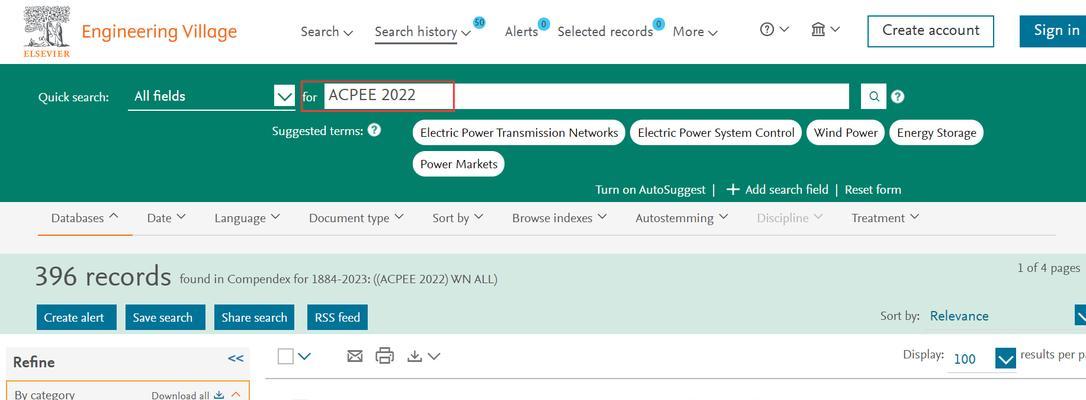The image size is (1086, 400).
Task: Click the plus icon before Add search field
Action: click(733, 190)
